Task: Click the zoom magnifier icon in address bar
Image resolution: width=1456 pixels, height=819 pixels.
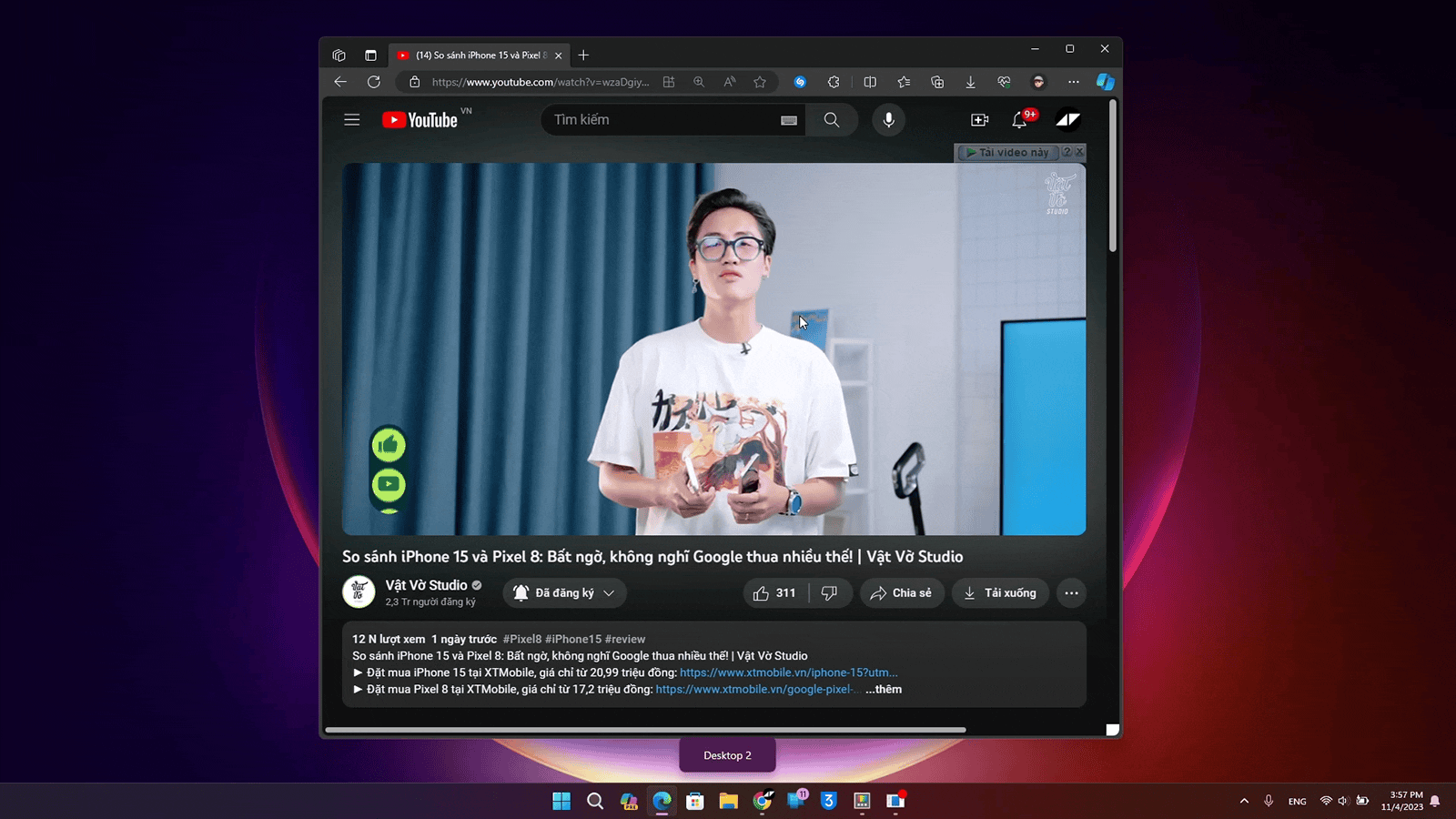Action: pyautogui.click(x=699, y=82)
